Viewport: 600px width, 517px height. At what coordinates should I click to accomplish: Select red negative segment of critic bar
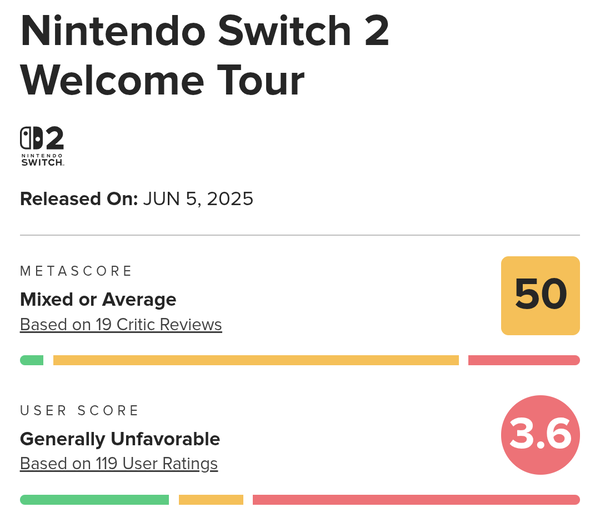[x=524, y=360]
